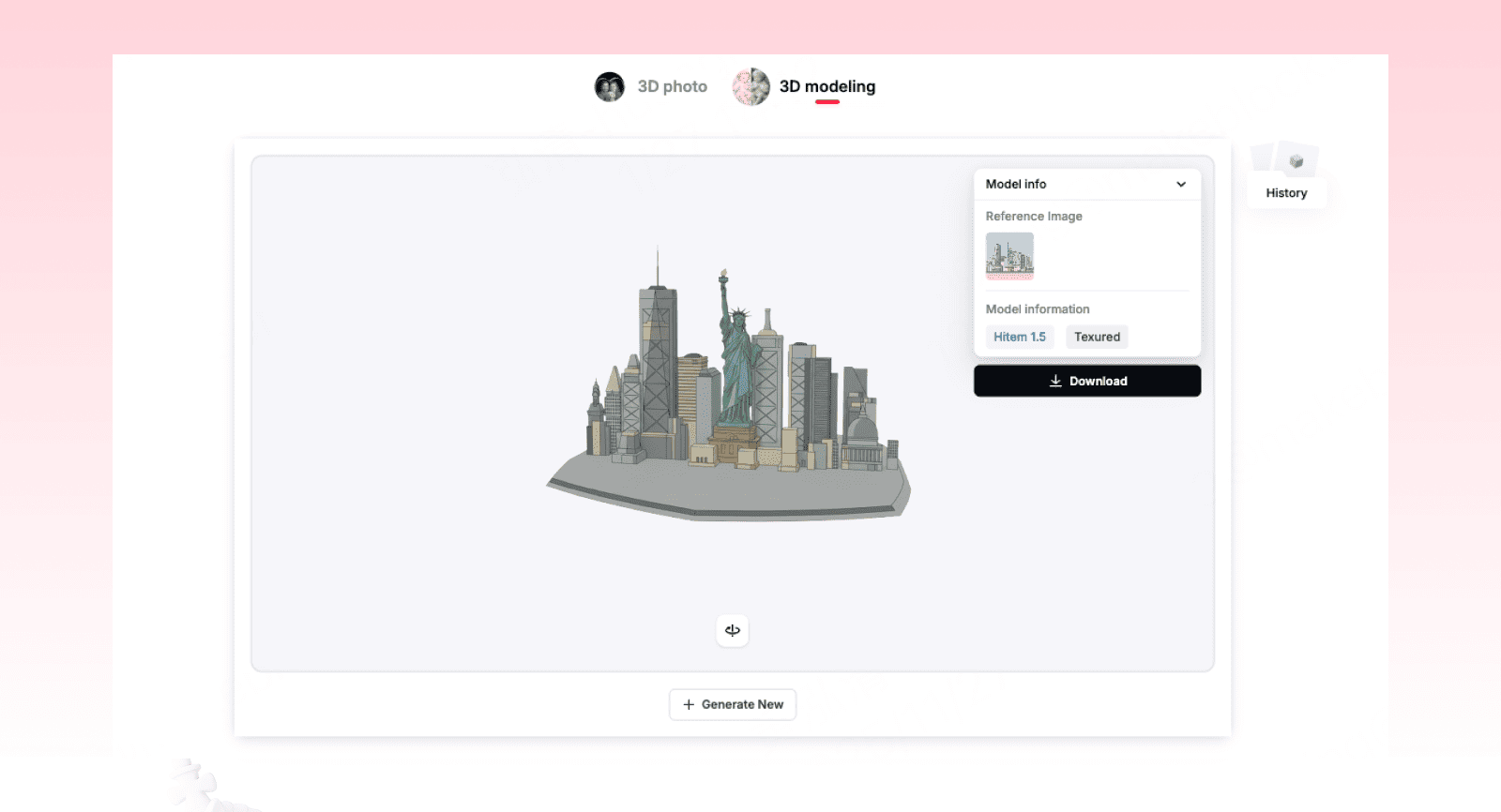
Task: Switch to the 3D photo tab
Action: pos(672,87)
